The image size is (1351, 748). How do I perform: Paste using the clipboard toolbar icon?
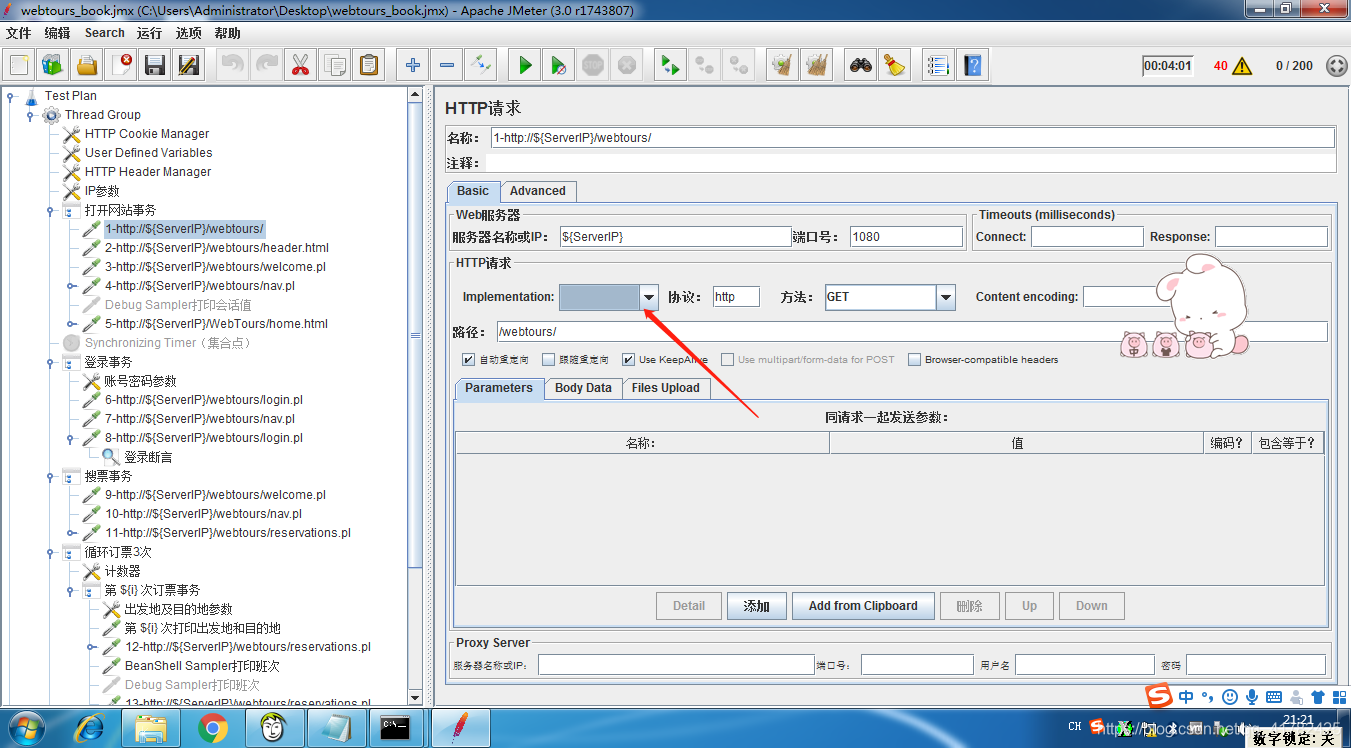(x=369, y=66)
